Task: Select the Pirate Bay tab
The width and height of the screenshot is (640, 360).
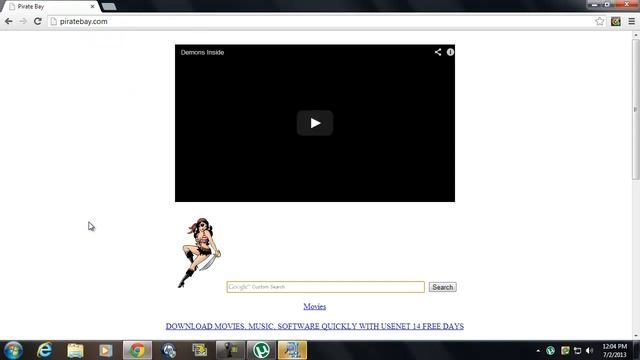Action: pos(49,7)
